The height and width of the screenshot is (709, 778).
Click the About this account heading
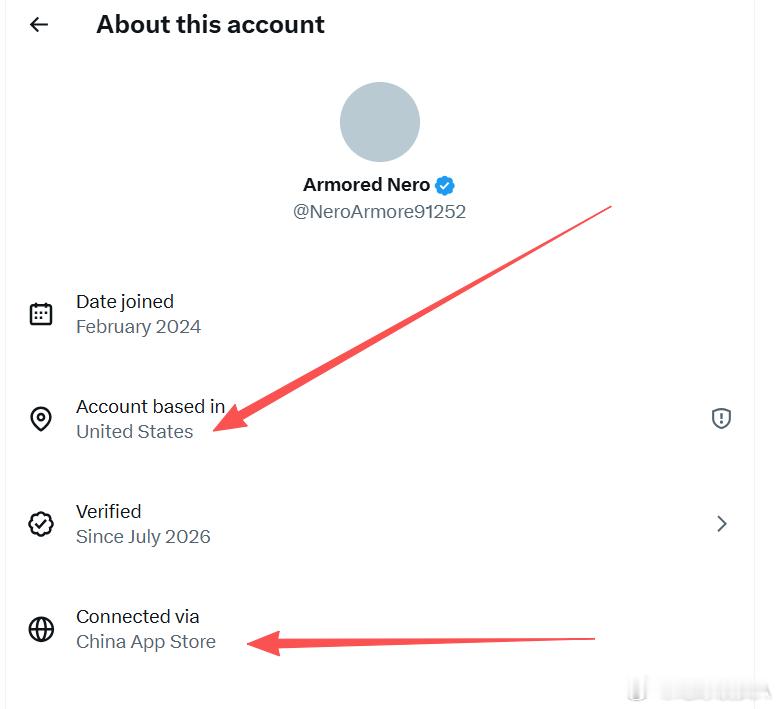[210, 24]
